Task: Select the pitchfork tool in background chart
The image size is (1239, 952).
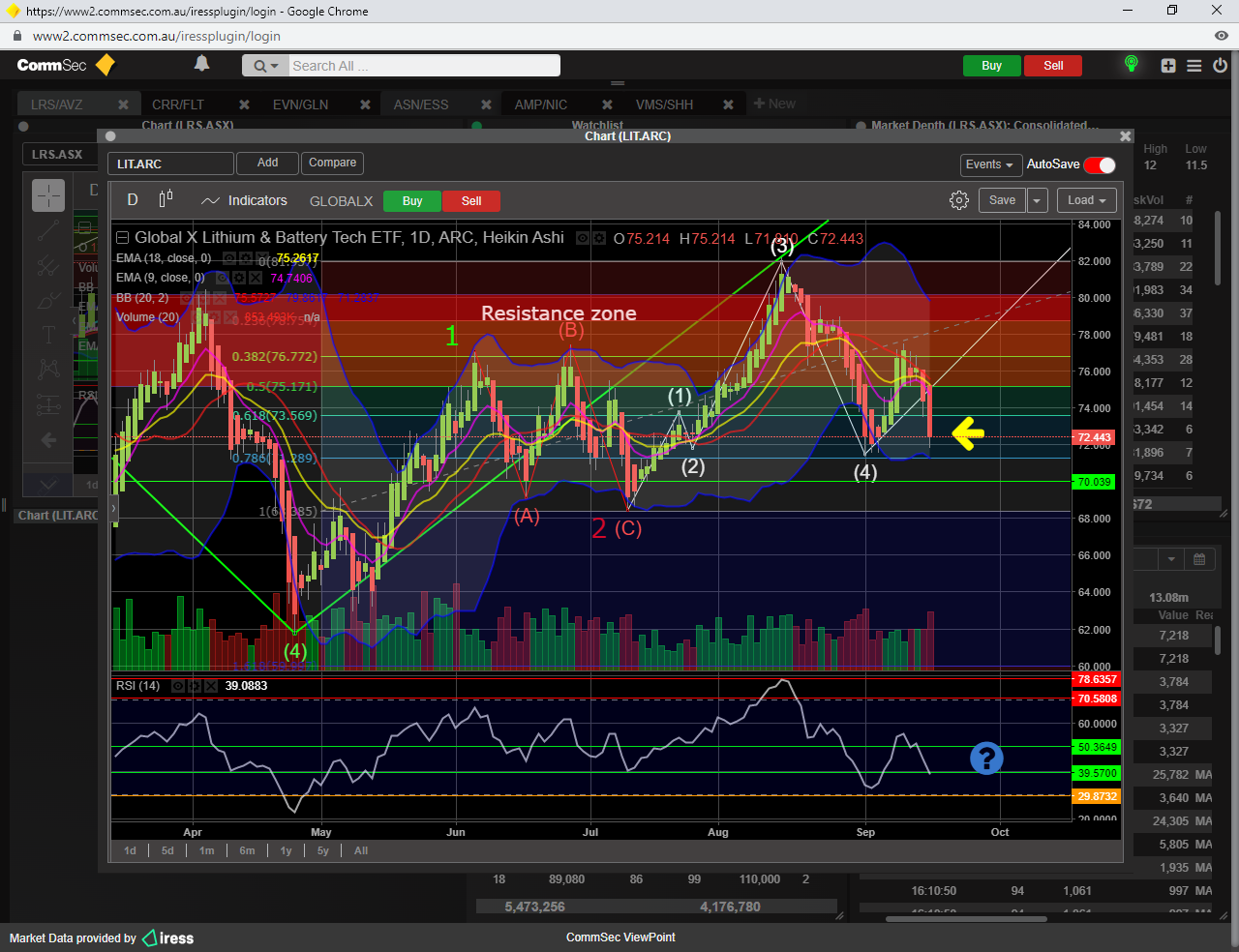Action: (48, 265)
